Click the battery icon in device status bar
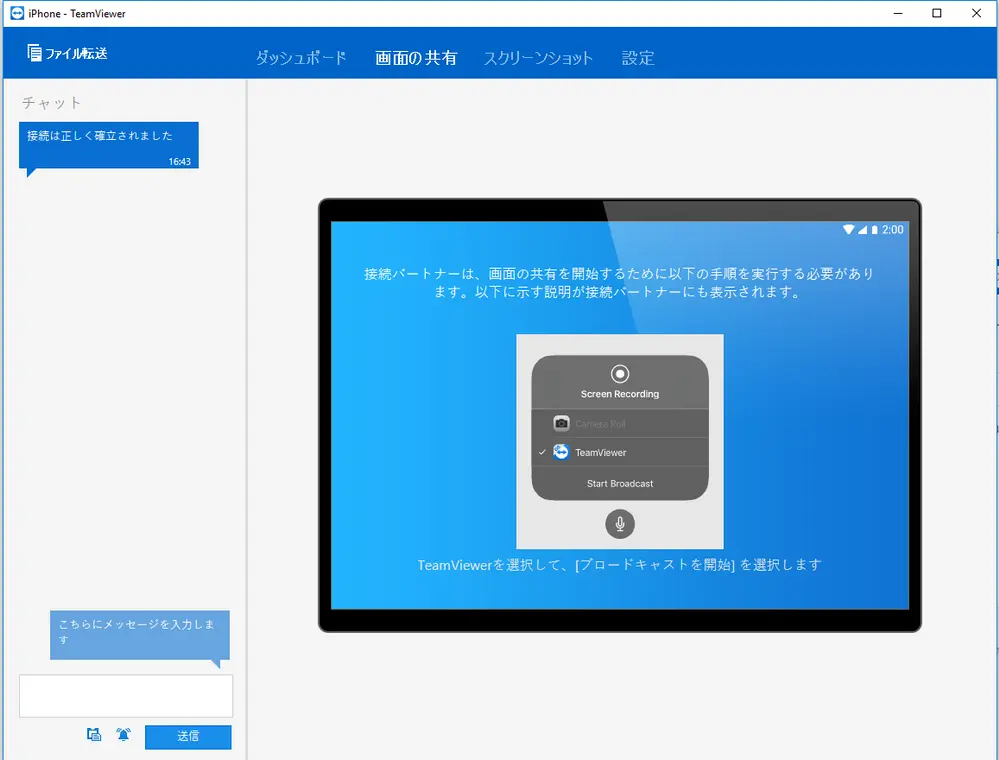Screen dimensions: 999x760 point(875,229)
